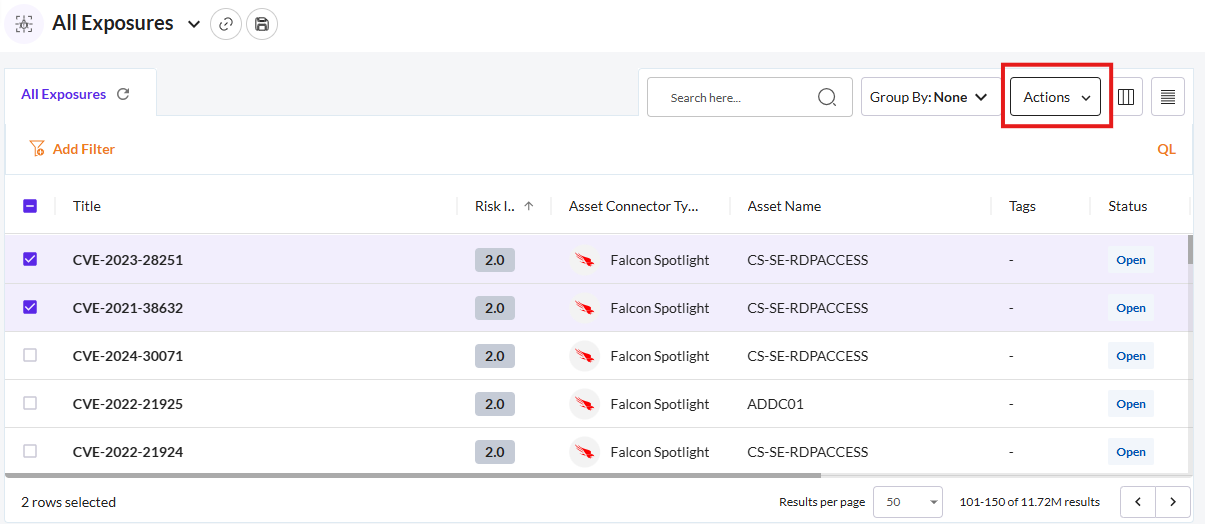
Task: Expand the All Exposures title dropdown
Action: coord(194,24)
